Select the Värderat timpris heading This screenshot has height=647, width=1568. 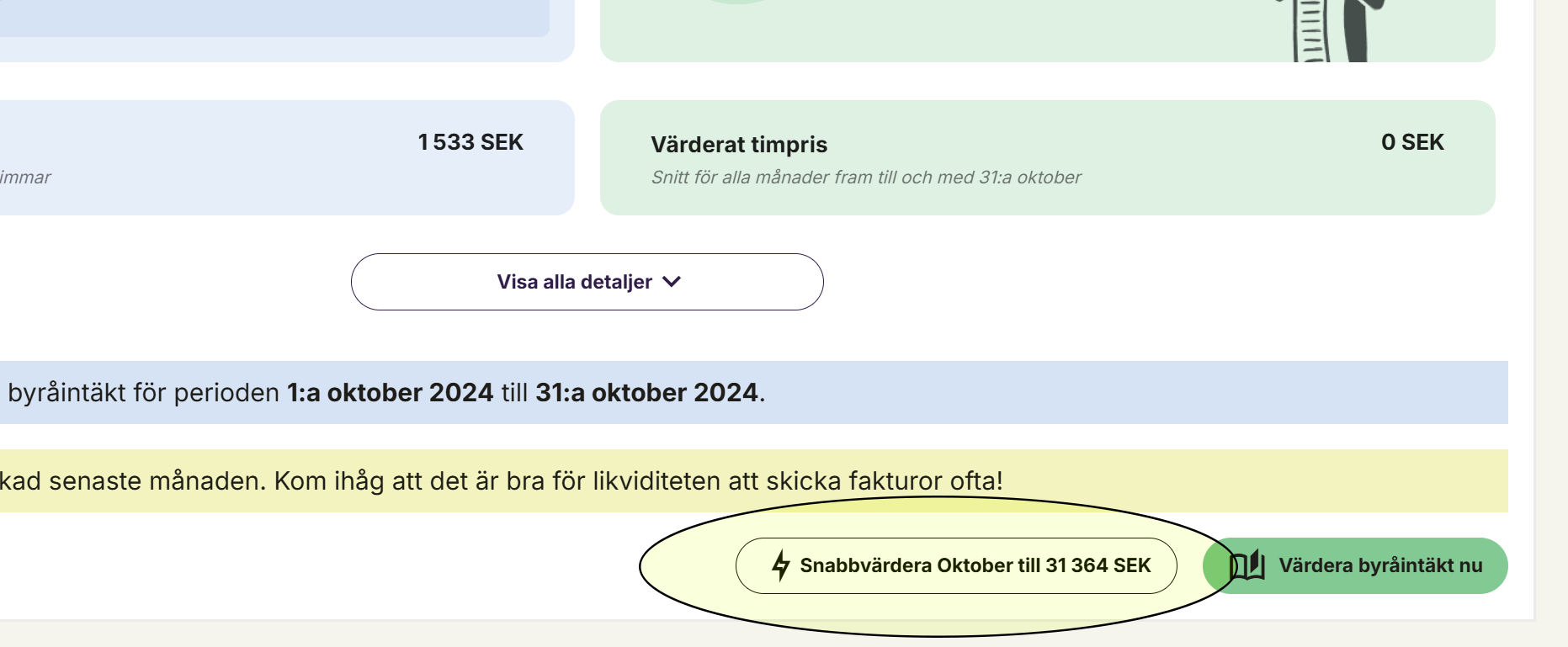coord(739,145)
